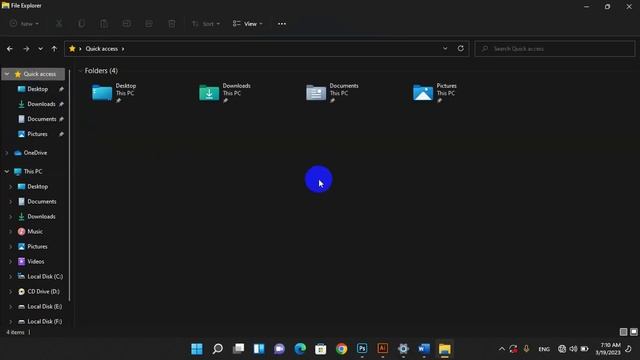Collapse the Folders (4) group
This screenshot has width=640, height=360.
pos(80,71)
